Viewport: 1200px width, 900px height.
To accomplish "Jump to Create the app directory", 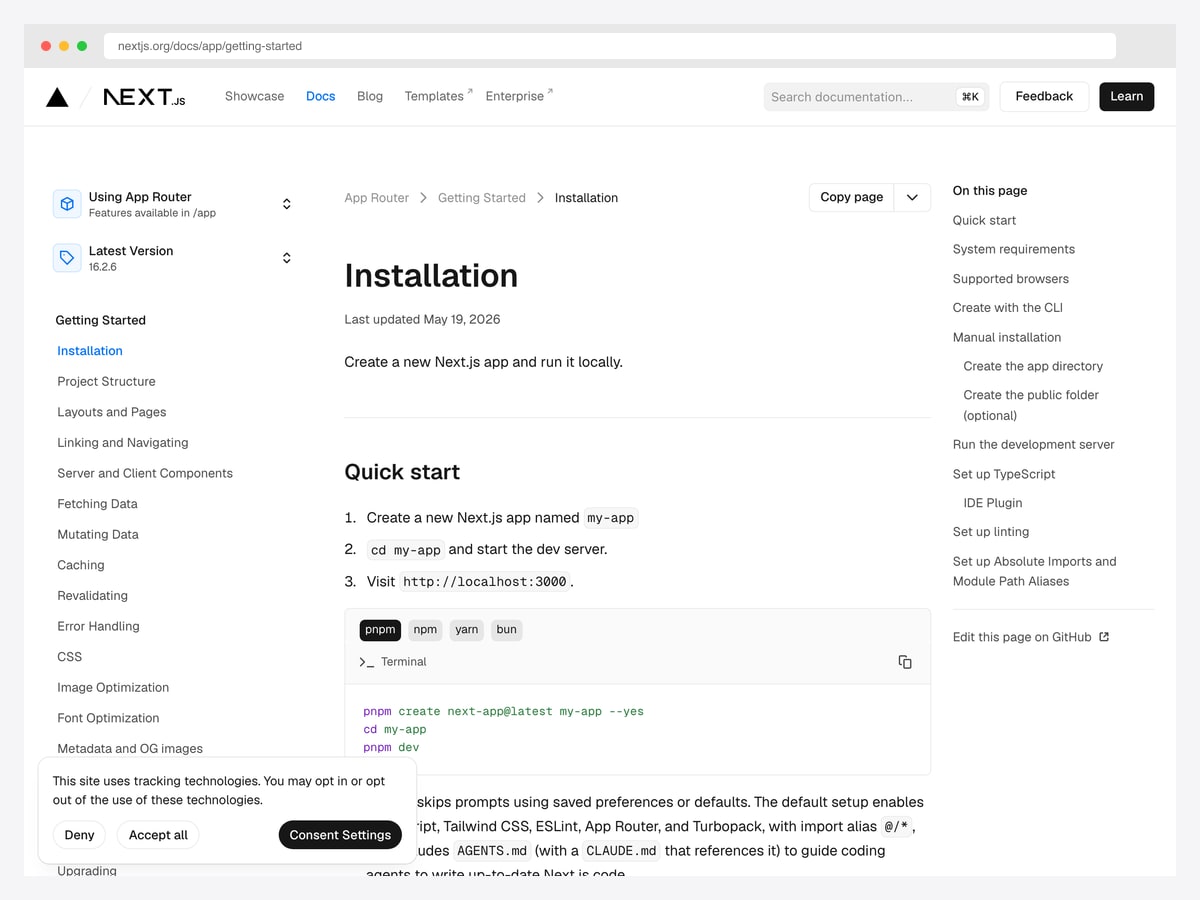I will tap(1033, 366).
